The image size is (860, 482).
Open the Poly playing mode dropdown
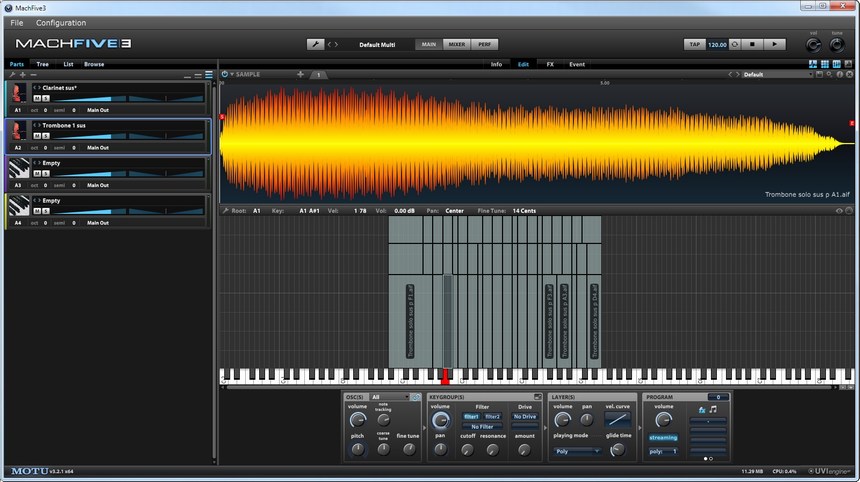click(x=577, y=451)
